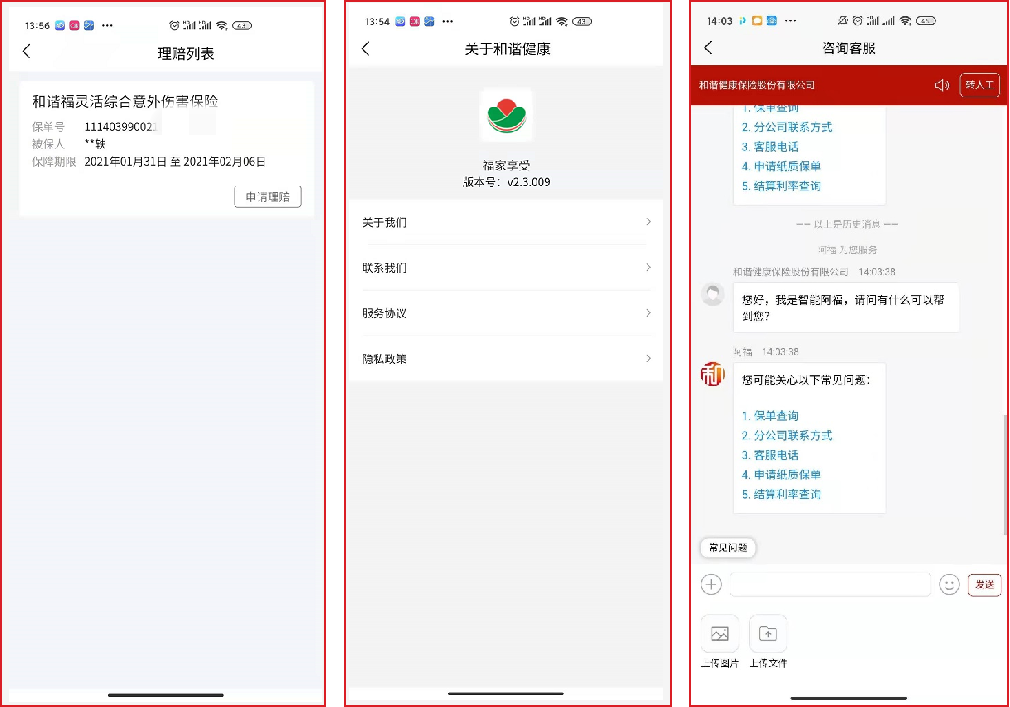Open the 常见问题 quick menu chip

pos(728,548)
